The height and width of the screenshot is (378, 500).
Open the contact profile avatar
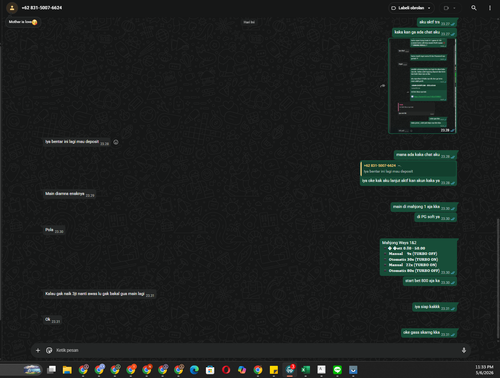[x=12, y=8]
